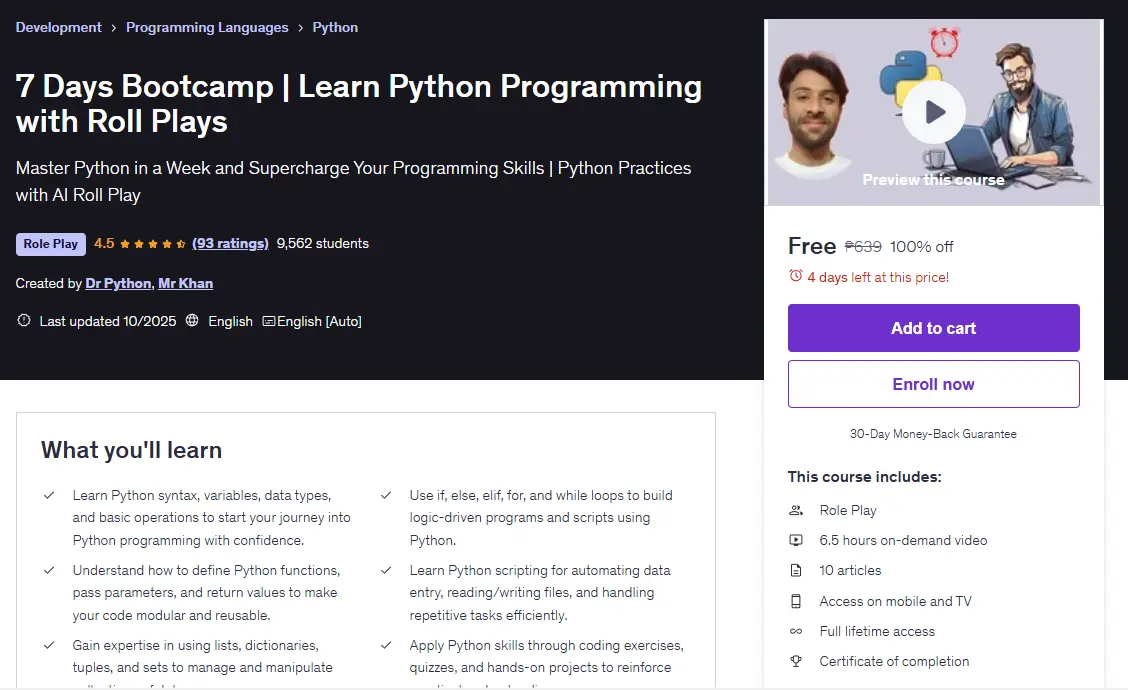Click 'Learn Python scripting for automating' learning point
Image resolution: width=1128 pixels, height=690 pixels.
pos(540,592)
